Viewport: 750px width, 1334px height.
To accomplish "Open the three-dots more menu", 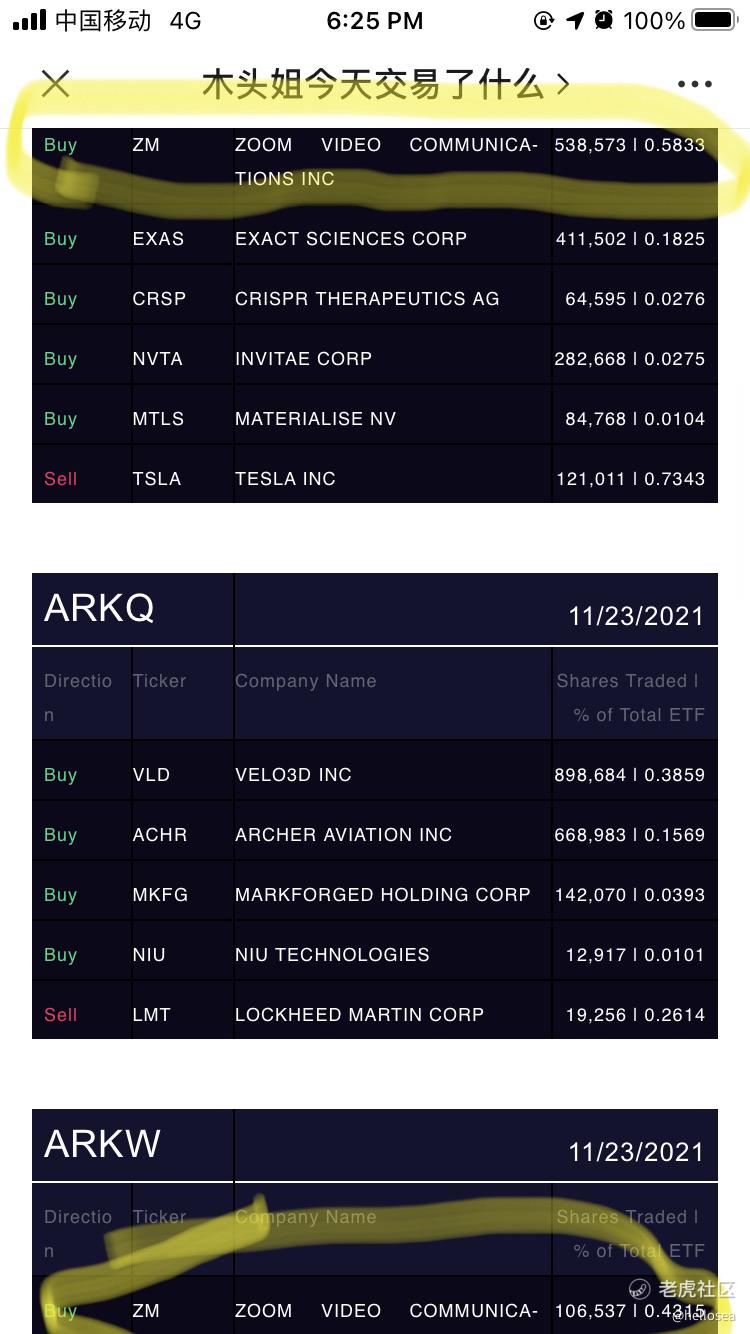I will [694, 85].
